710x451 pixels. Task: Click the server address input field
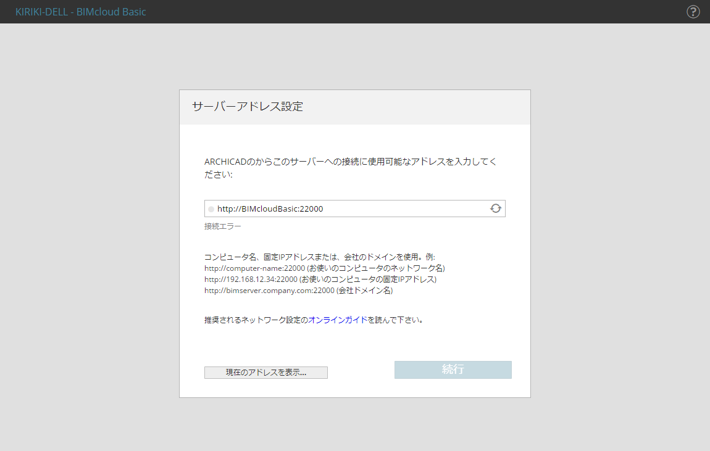tap(355, 209)
